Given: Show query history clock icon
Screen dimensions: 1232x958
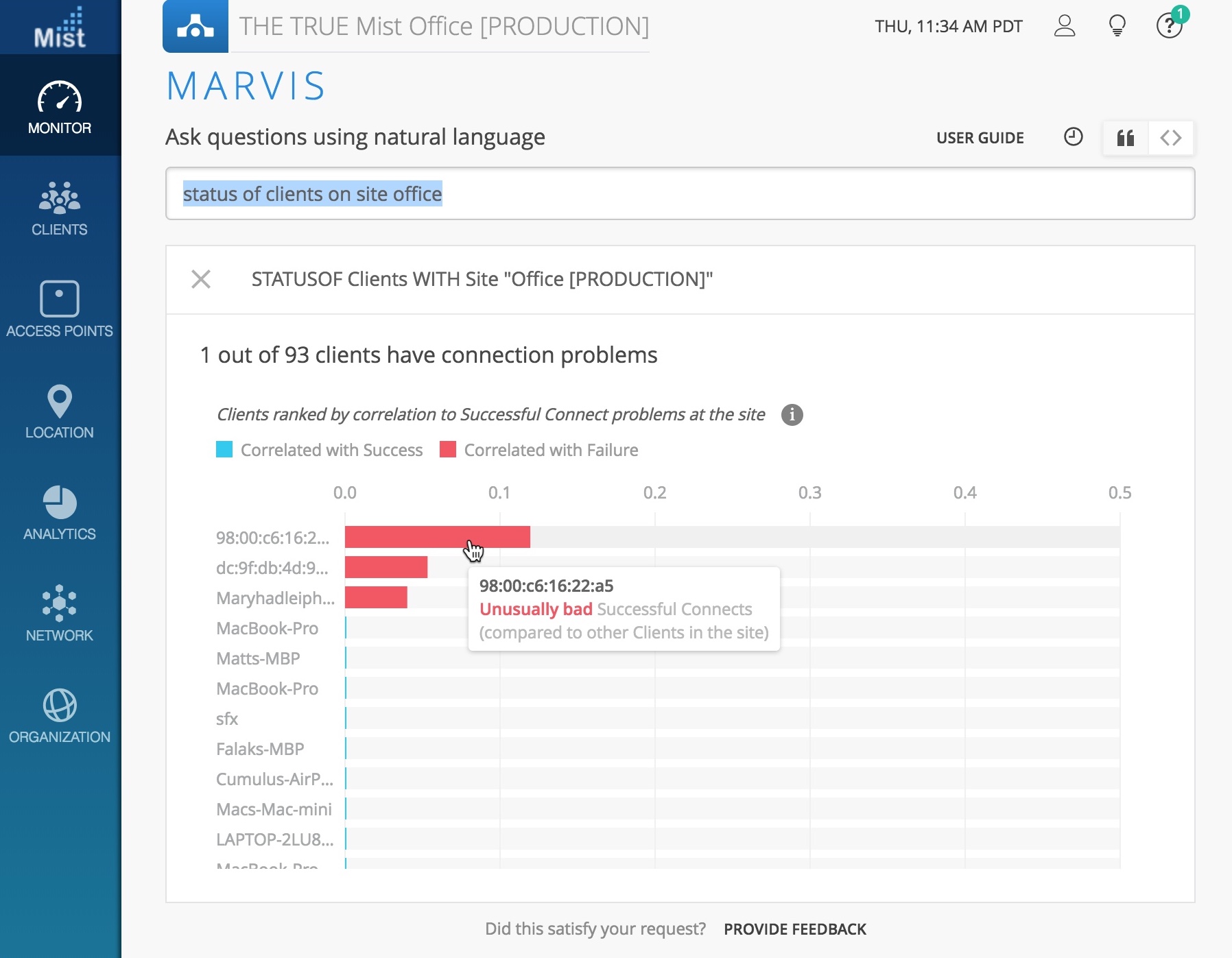Looking at the screenshot, I should 1073,137.
